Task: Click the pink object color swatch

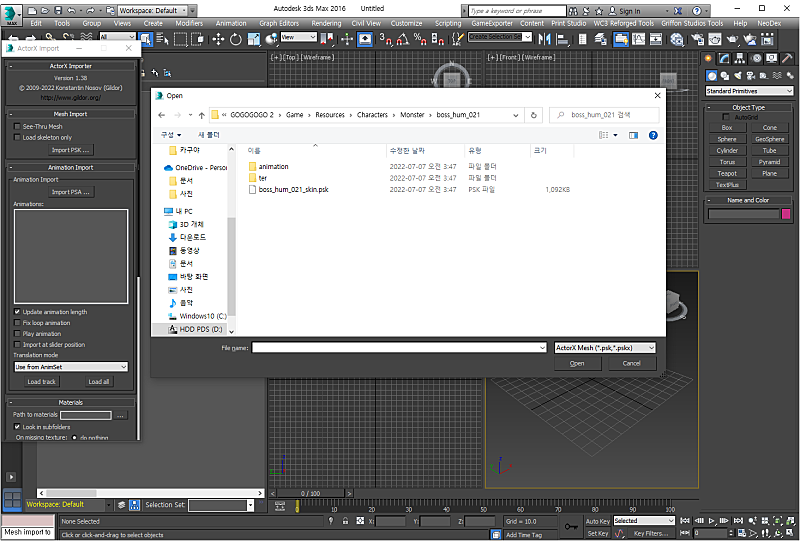Action: (786, 214)
